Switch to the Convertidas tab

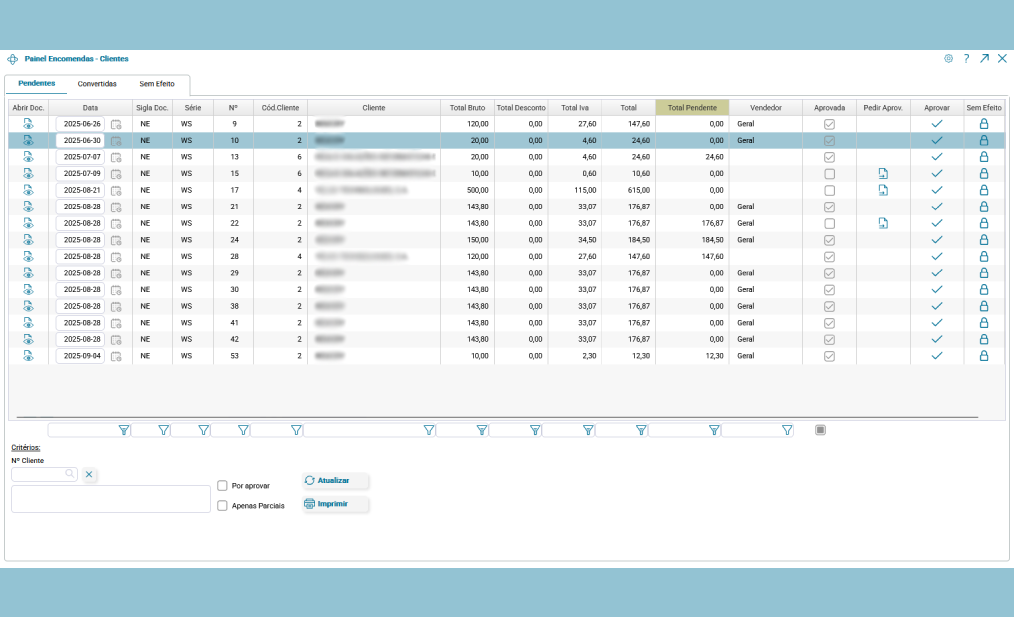(97, 84)
